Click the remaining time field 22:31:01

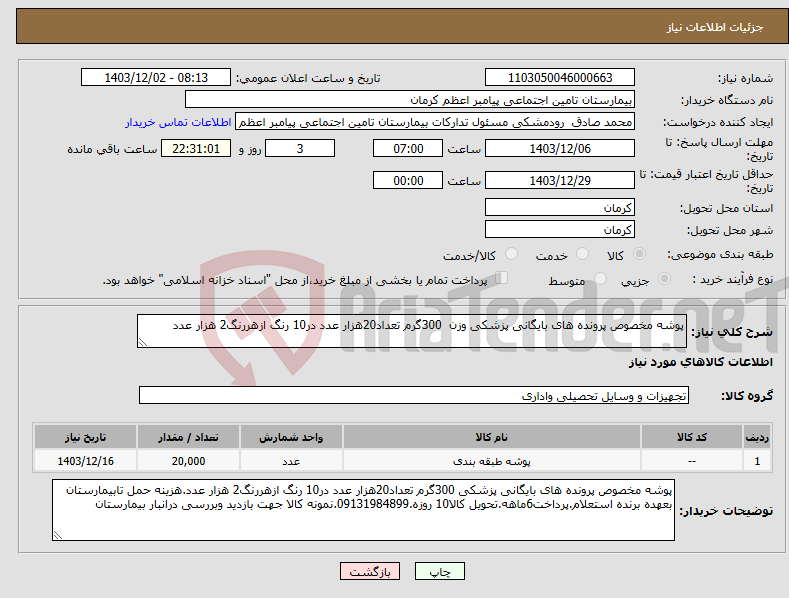point(196,148)
